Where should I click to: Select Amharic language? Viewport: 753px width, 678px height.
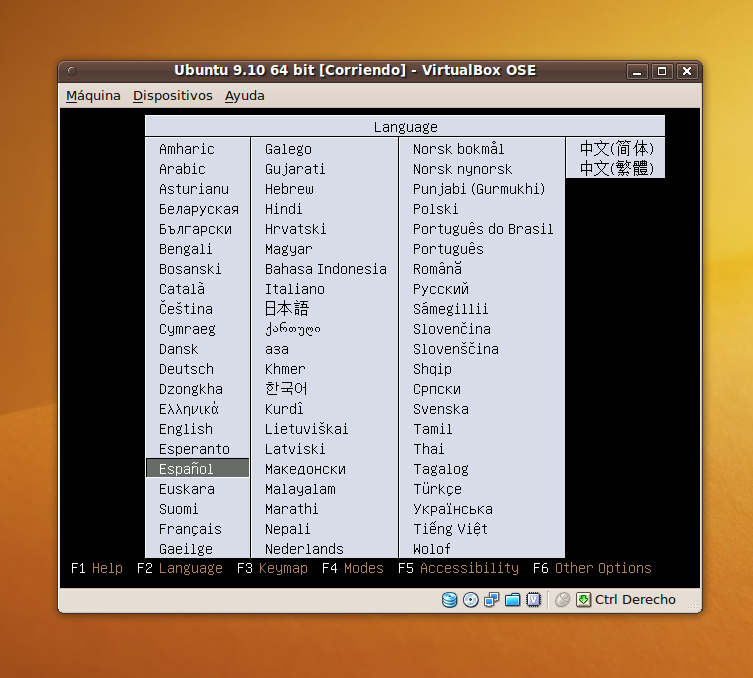tap(186, 149)
